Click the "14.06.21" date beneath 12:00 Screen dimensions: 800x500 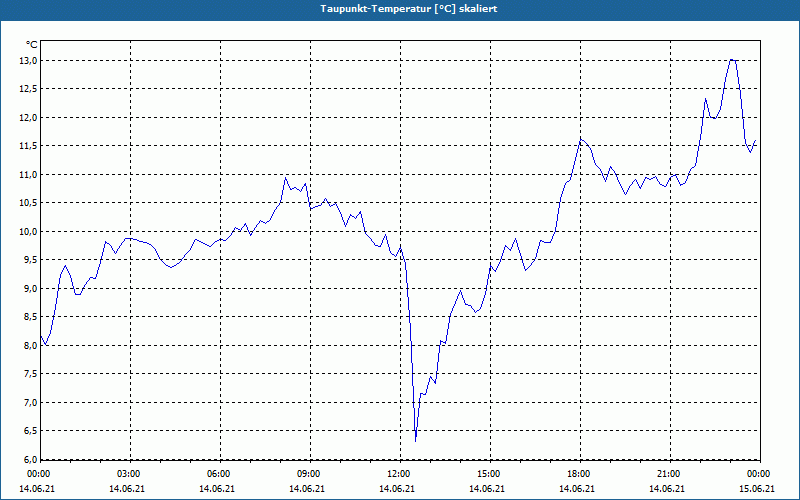397,488
